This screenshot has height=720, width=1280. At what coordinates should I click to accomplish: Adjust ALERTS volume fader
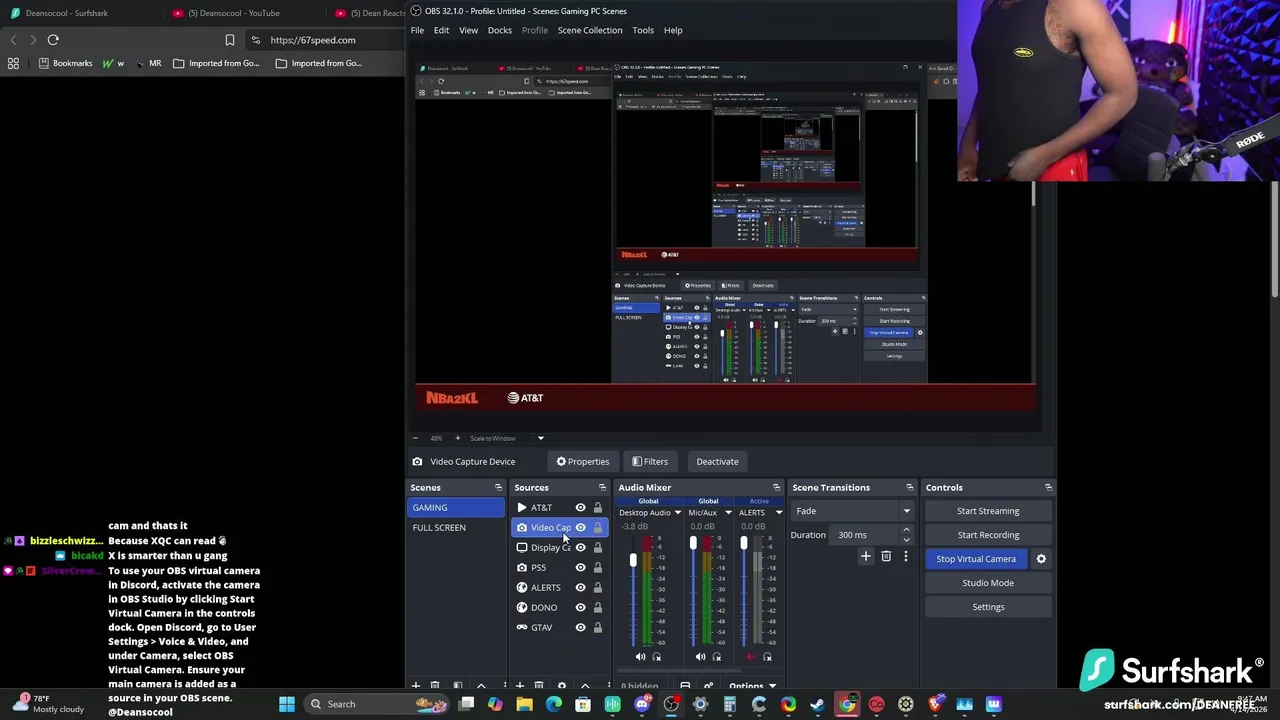tap(744, 544)
